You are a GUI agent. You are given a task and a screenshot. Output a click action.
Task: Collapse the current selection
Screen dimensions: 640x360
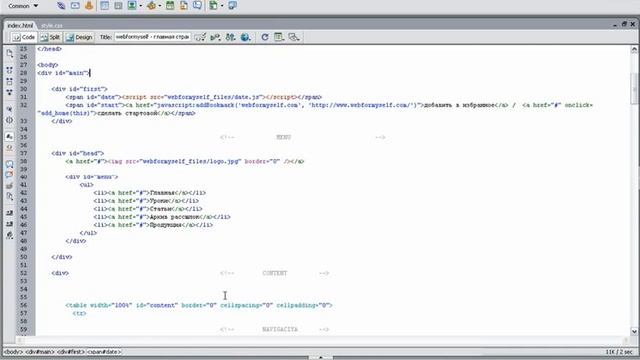point(9,81)
